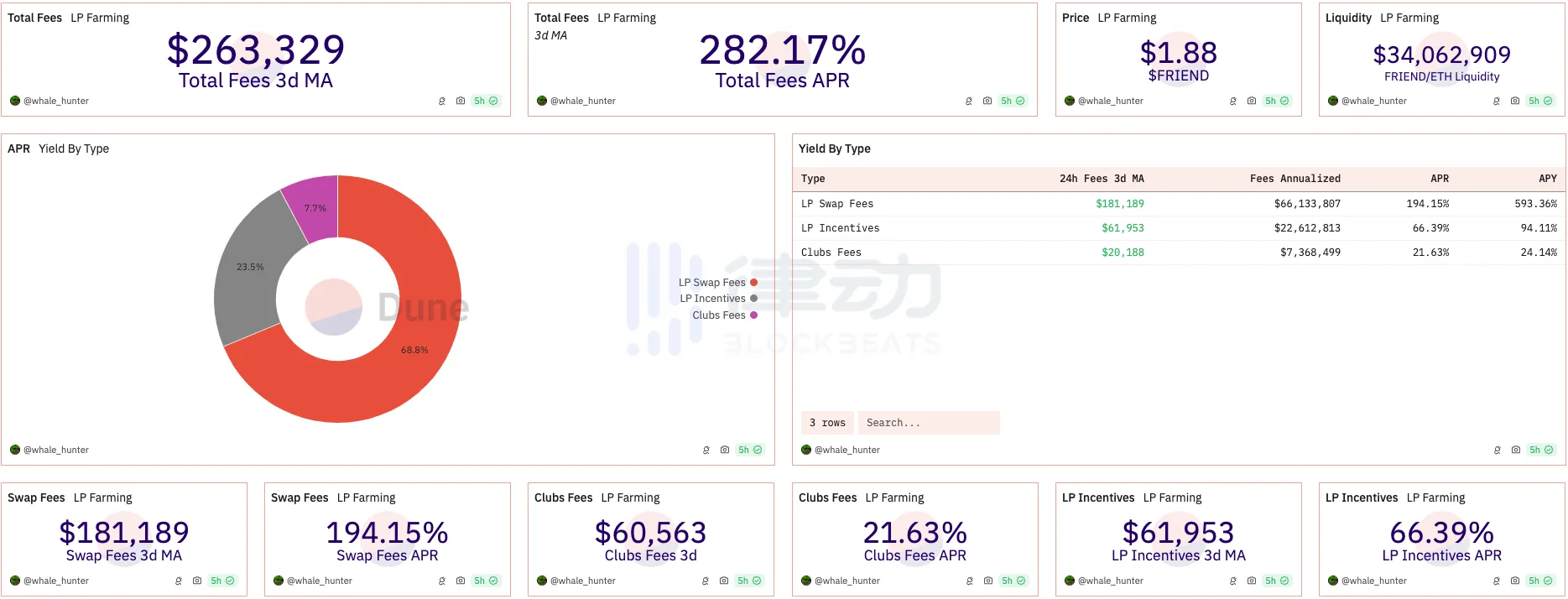Click camera screenshot icon in Price panel
Screen dimensions: 1568x599
pyautogui.click(x=1251, y=101)
